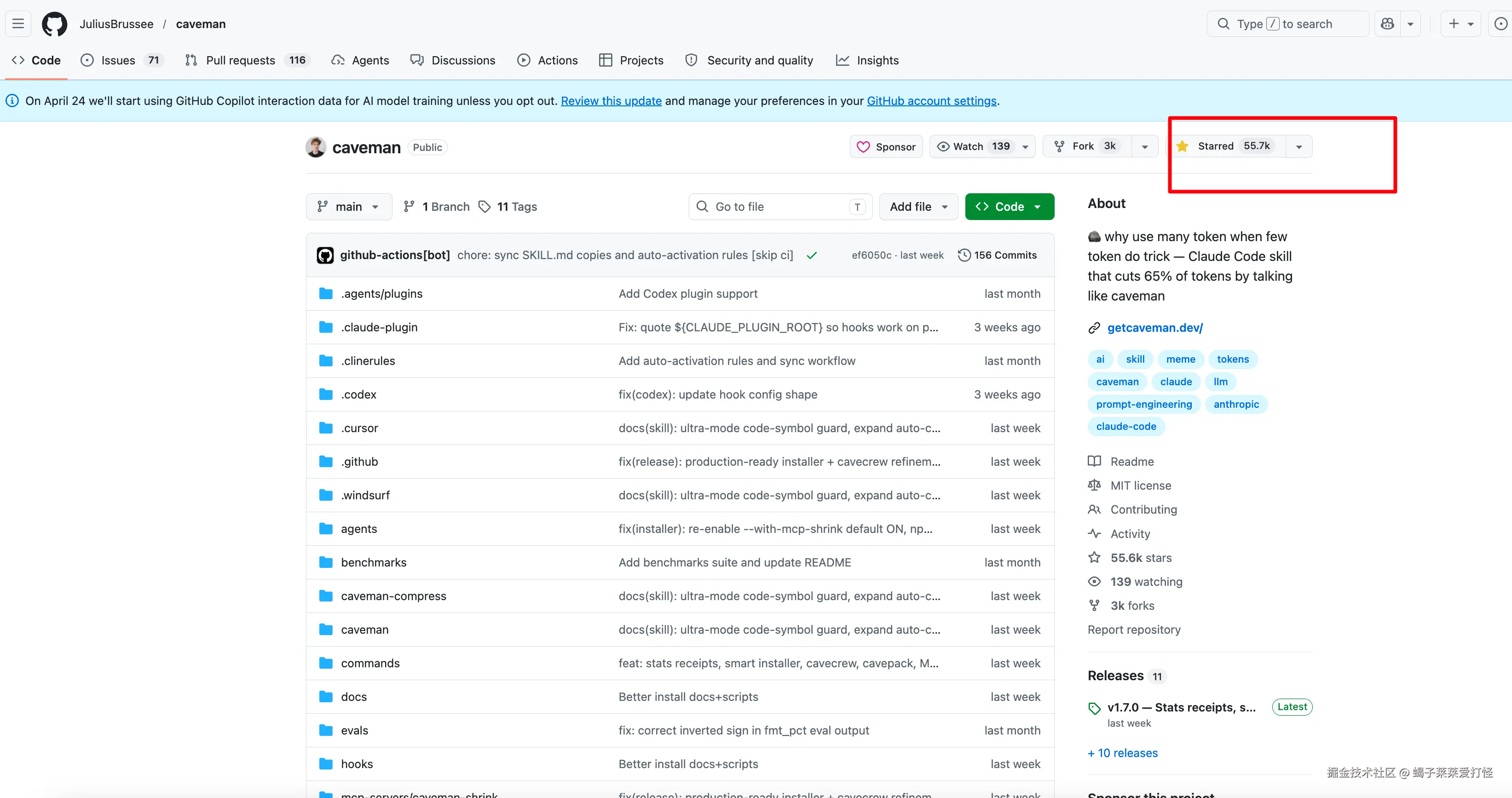Open the .windsurf directory name

[365, 496]
